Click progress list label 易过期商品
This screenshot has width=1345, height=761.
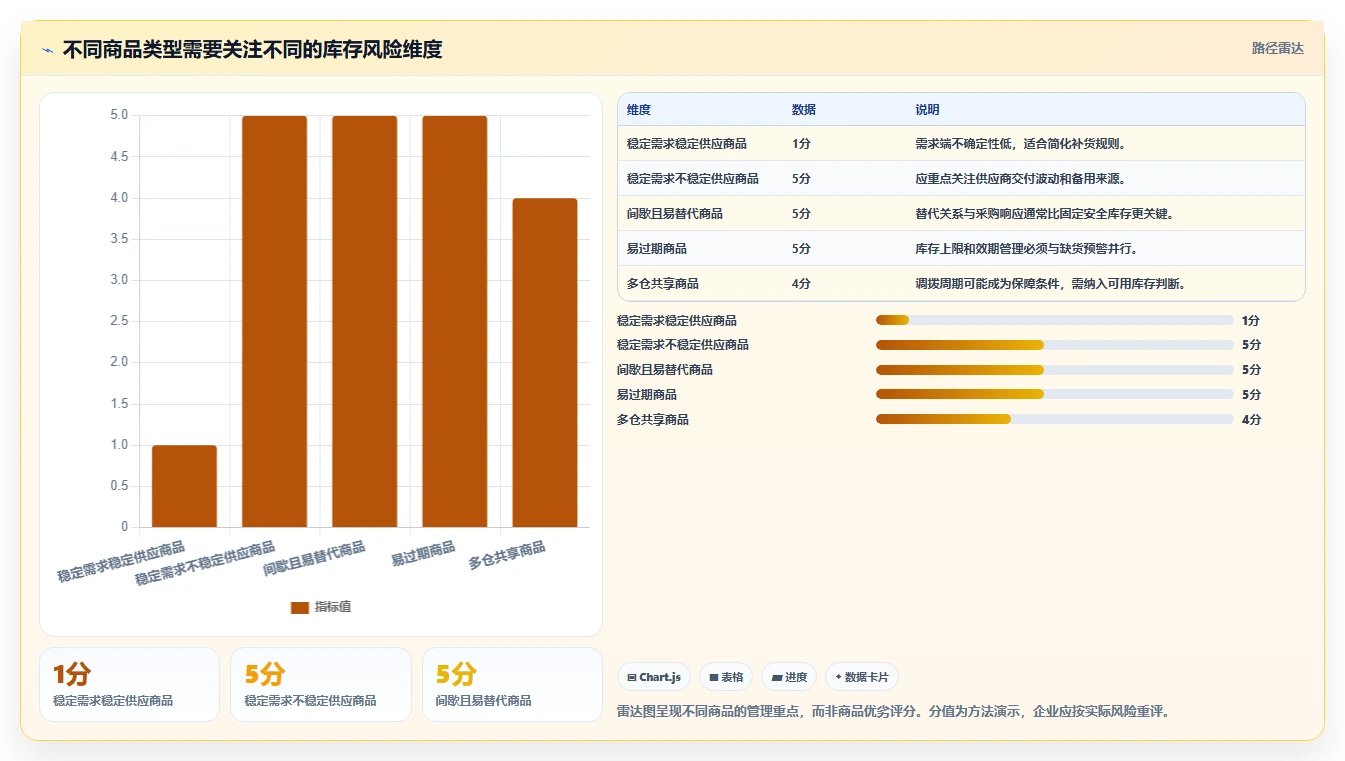click(x=647, y=394)
